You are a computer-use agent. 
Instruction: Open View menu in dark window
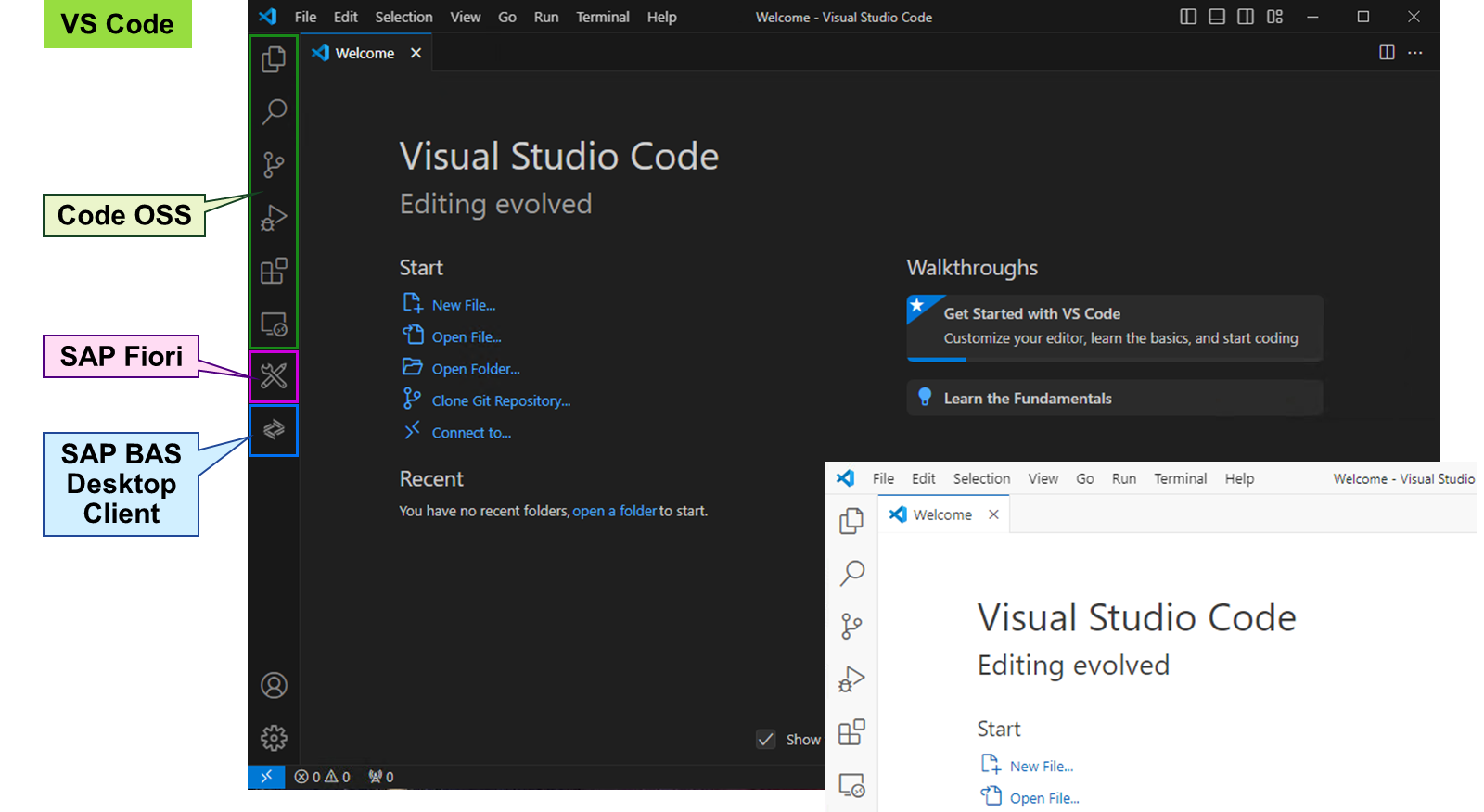[x=466, y=17]
